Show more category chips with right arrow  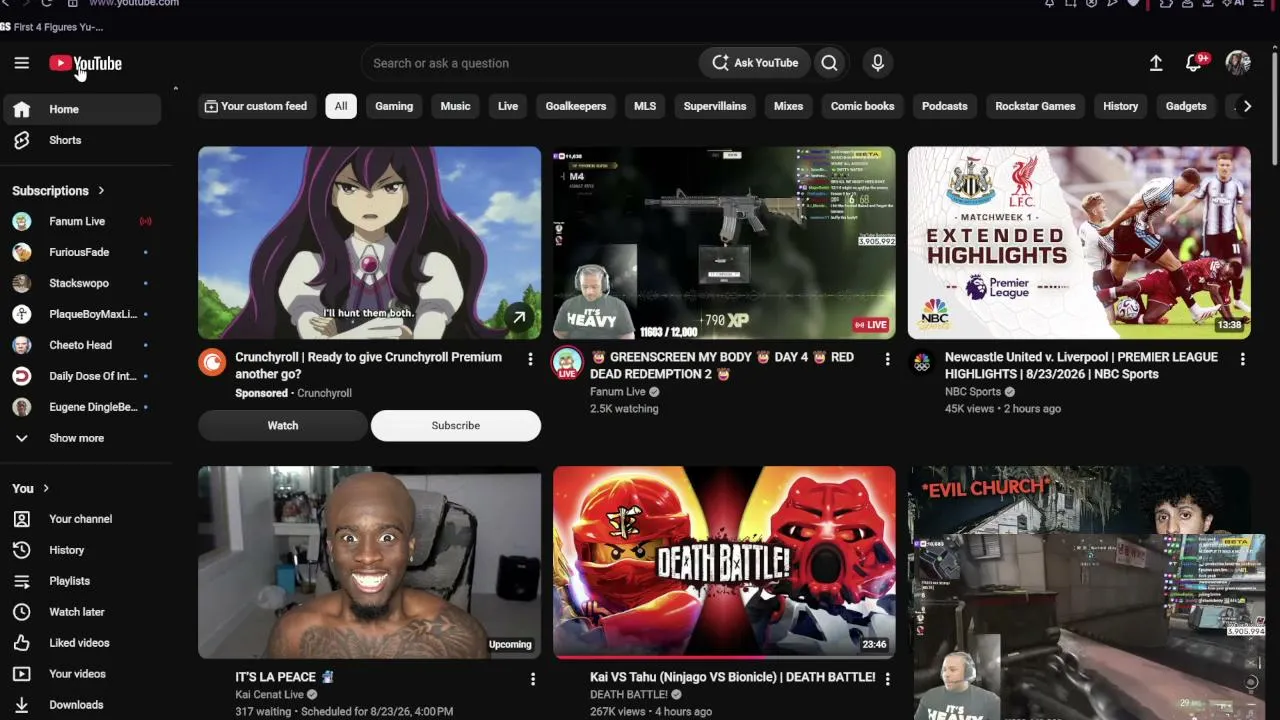[x=1247, y=106]
